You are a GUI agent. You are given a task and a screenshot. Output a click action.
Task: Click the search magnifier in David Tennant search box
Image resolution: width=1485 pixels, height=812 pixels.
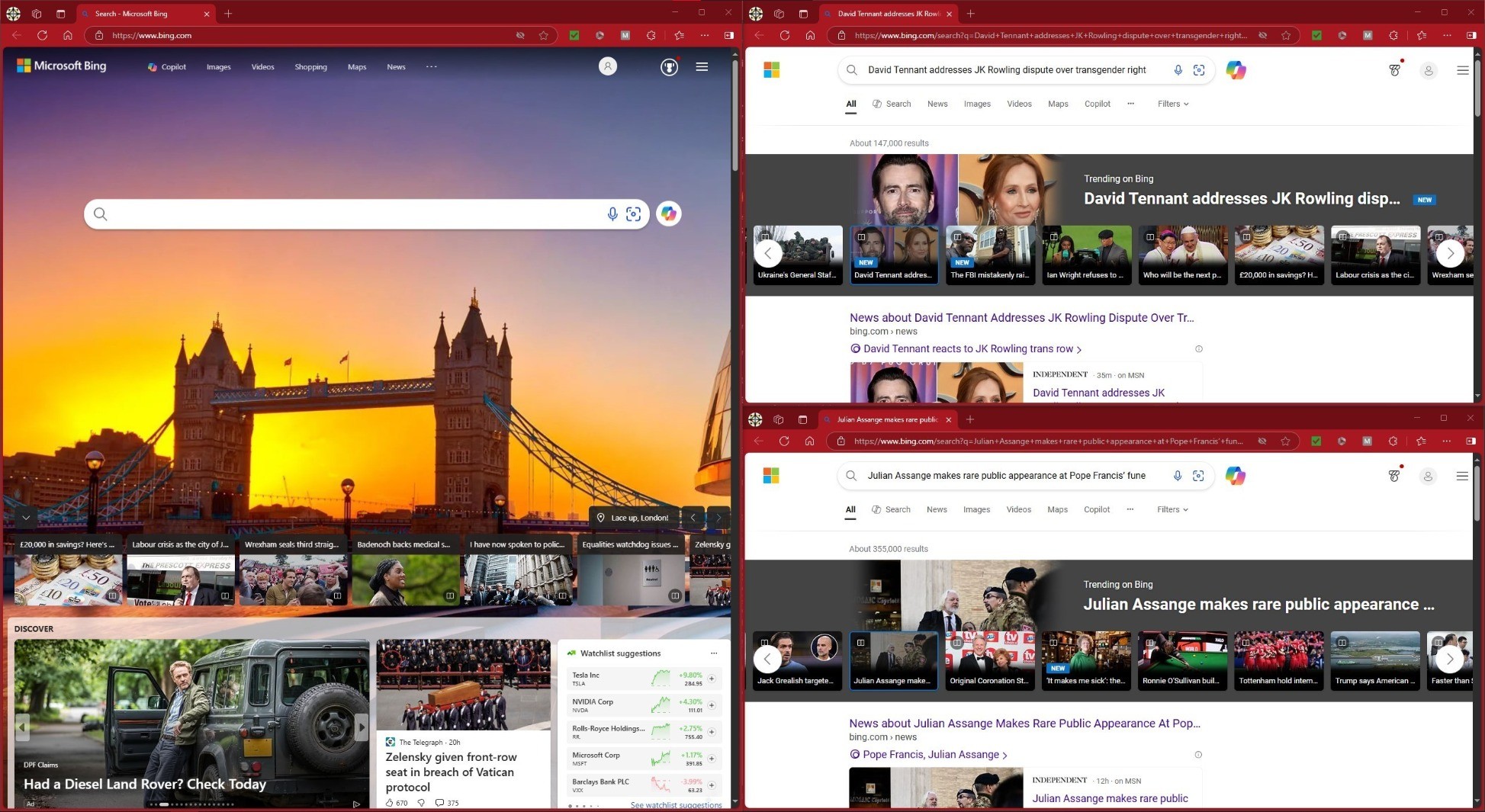(852, 70)
